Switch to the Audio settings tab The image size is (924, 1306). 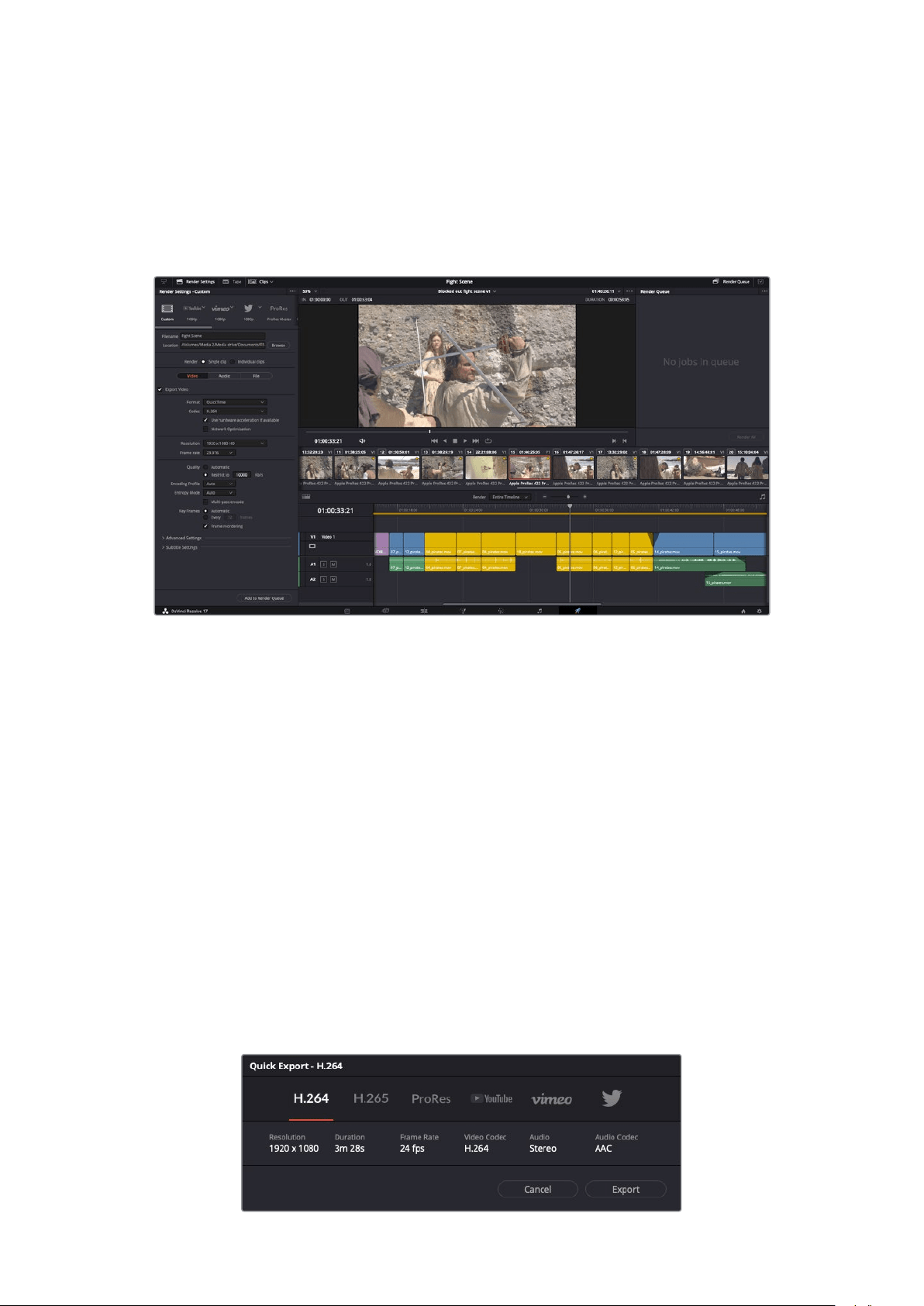tap(224, 376)
